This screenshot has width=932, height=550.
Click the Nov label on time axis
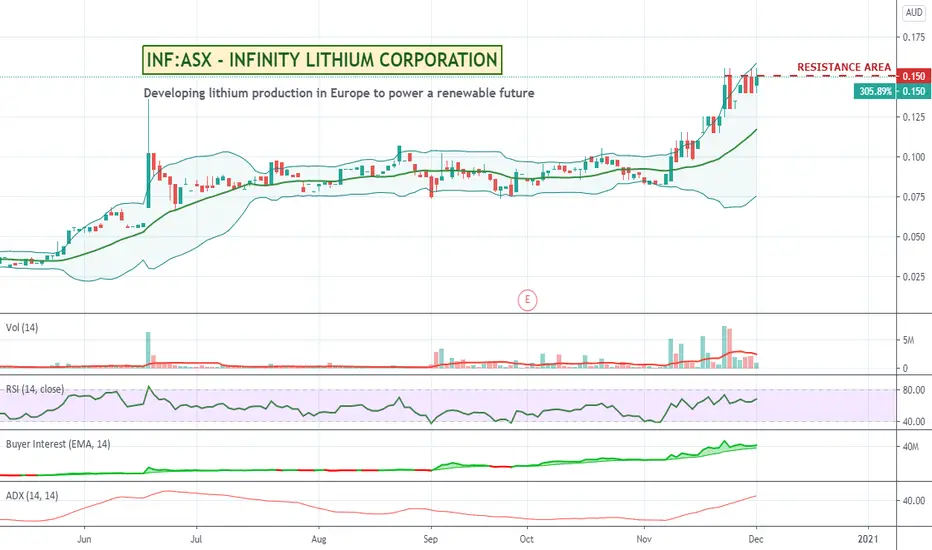pyautogui.click(x=644, y=539)
